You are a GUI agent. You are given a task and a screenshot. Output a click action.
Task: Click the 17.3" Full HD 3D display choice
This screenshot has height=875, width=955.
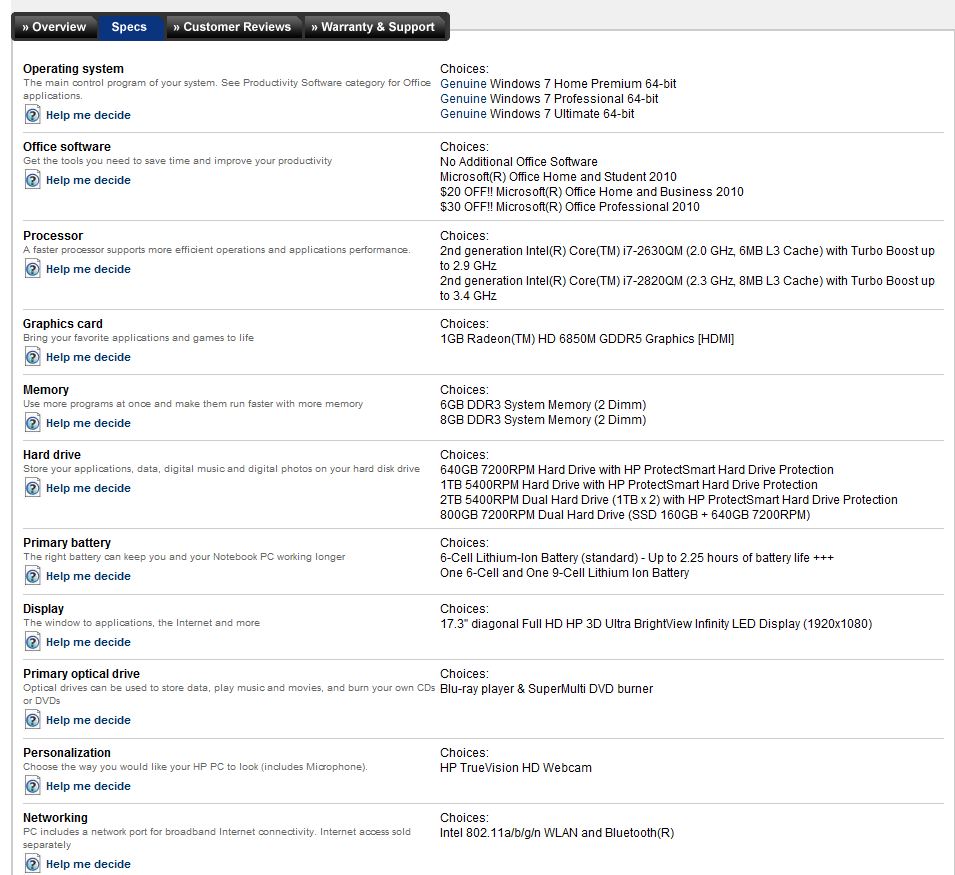coord(656,624)
